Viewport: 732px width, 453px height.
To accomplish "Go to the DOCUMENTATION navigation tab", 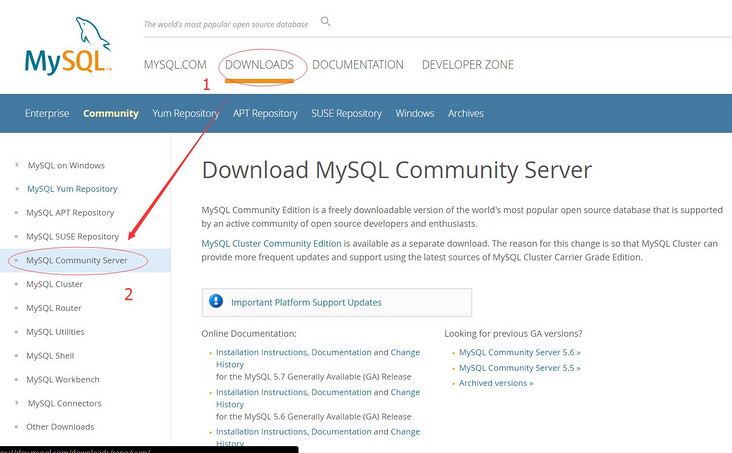I will [358, 64].
